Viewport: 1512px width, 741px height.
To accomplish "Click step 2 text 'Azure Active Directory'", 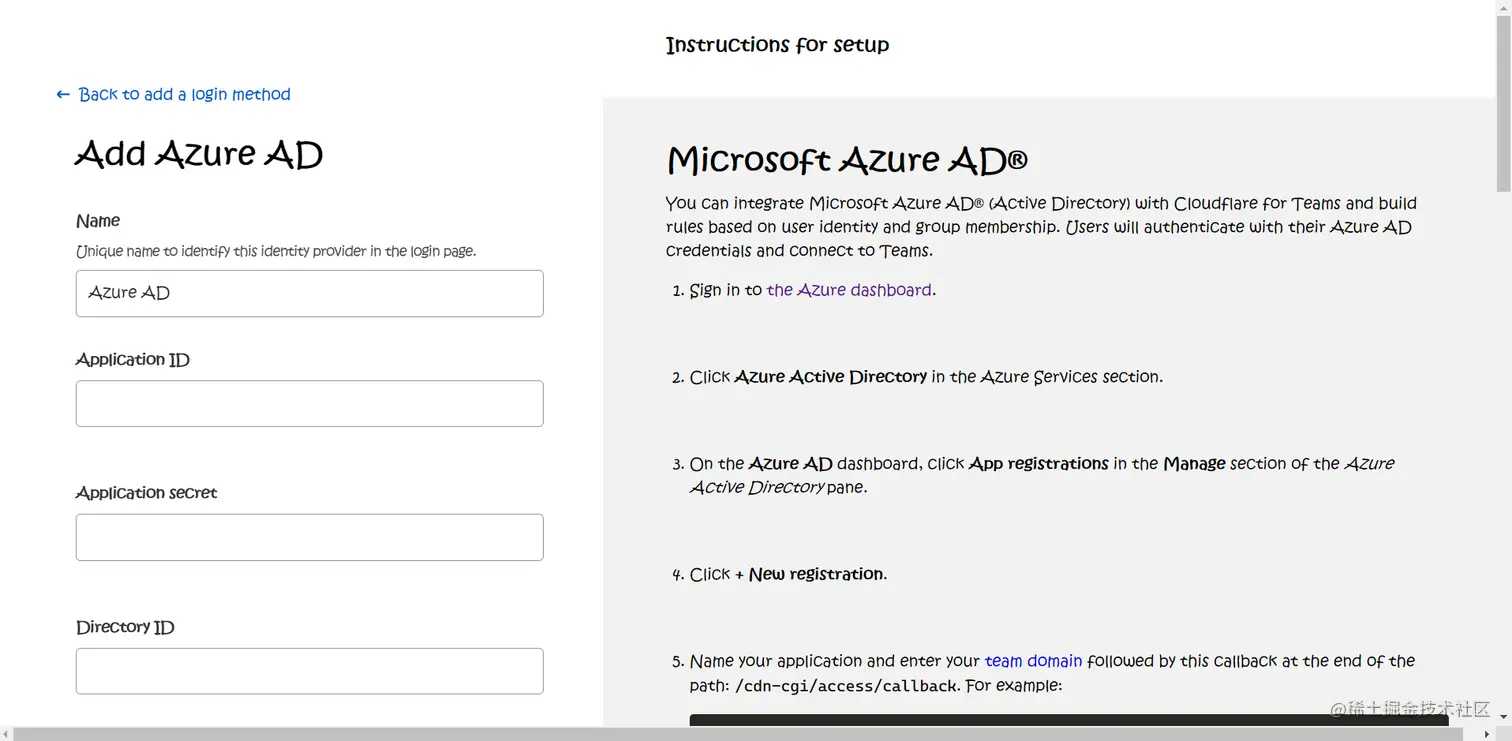I will coord(830,377).
